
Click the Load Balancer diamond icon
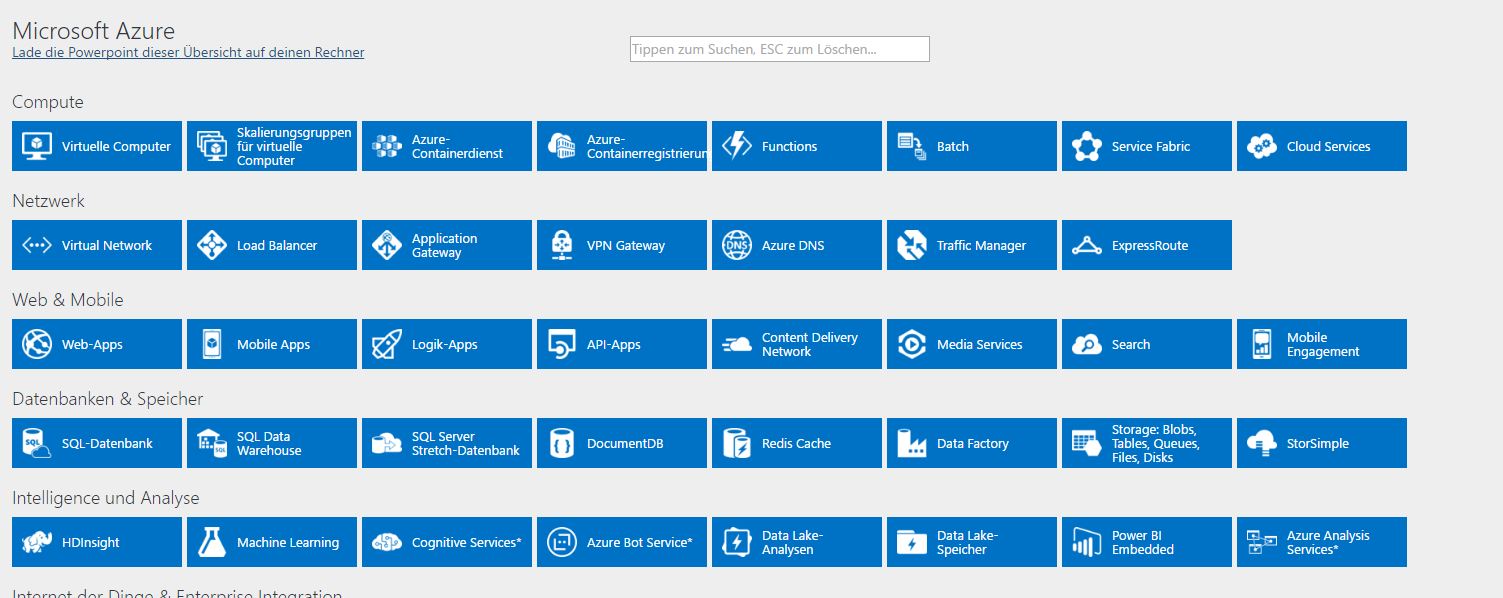(212, 245)
